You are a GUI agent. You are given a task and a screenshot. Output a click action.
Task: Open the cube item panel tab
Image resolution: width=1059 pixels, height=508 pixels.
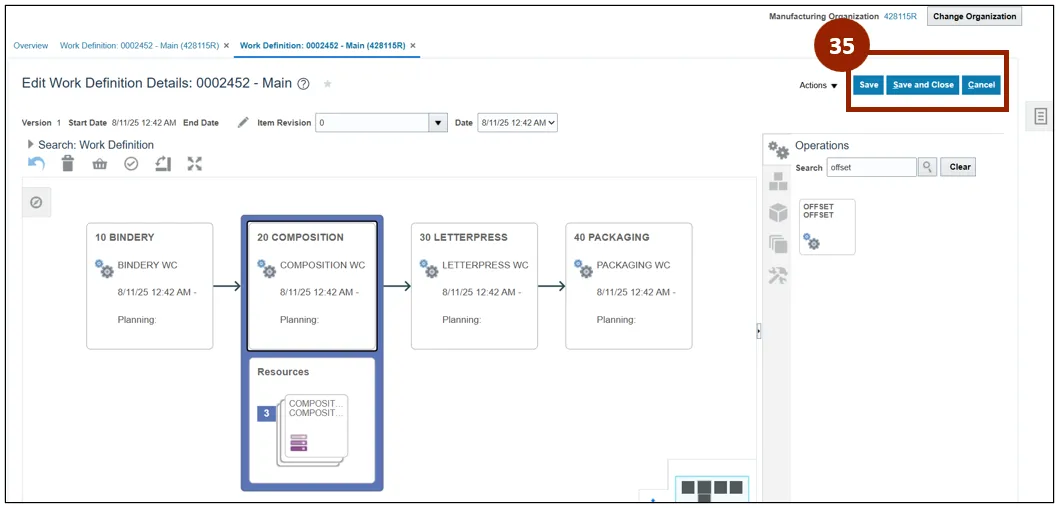coord(778,213)
